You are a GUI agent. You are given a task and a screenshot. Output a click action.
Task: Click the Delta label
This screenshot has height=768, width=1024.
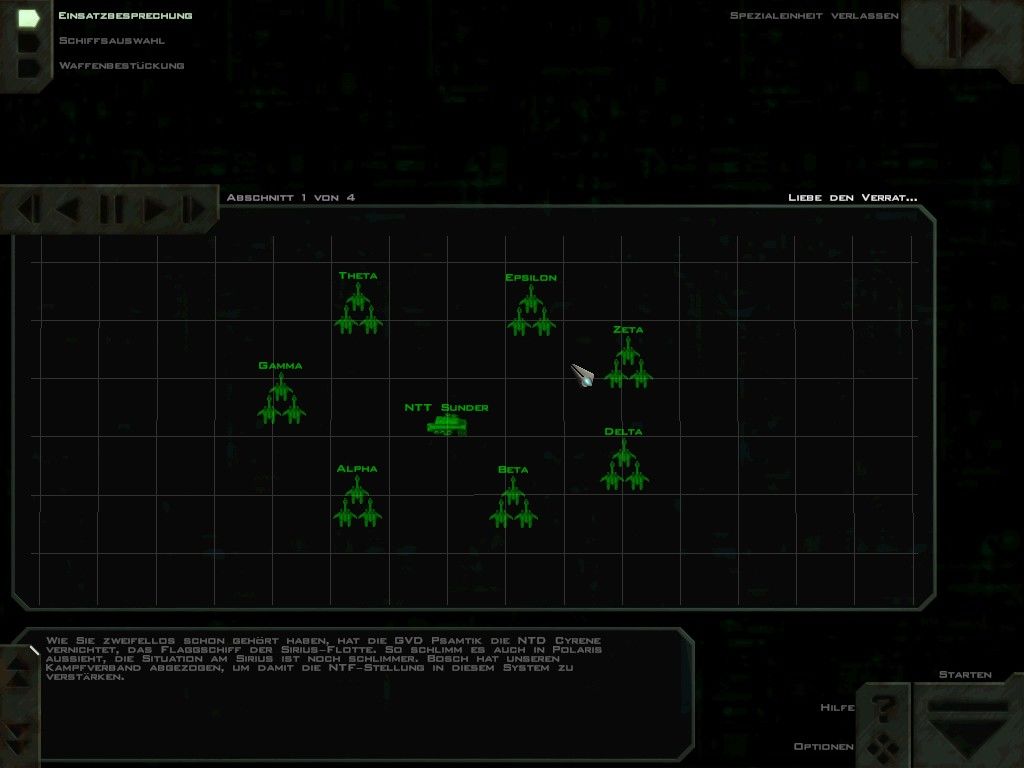tap(623, 432)
